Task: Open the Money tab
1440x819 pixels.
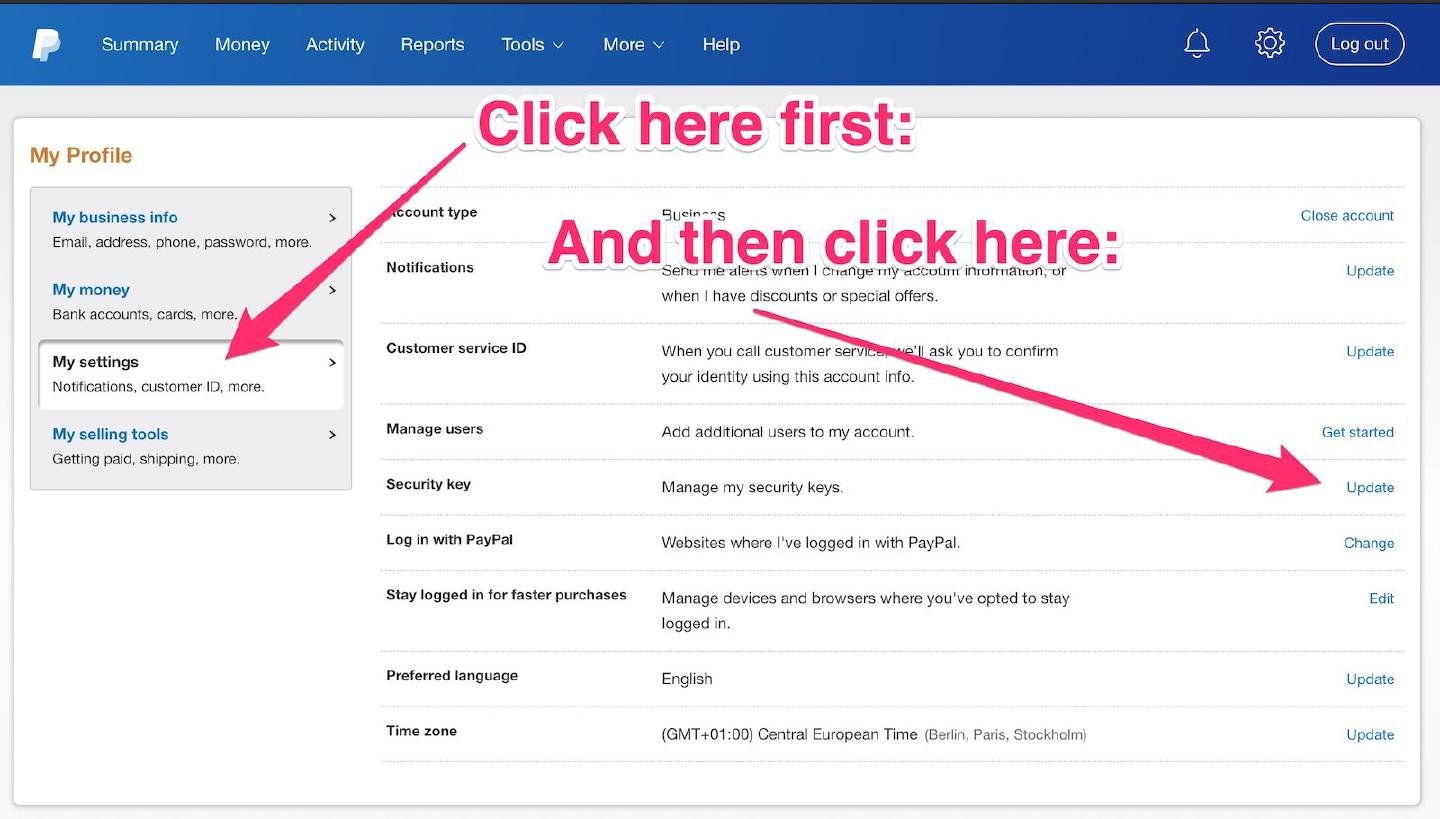Action: click(242, 44)
